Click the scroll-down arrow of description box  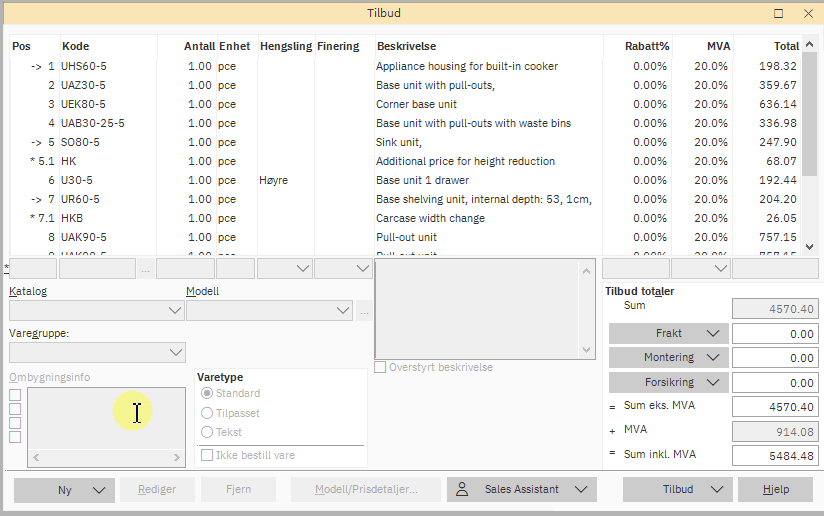[x=588, y=350]
